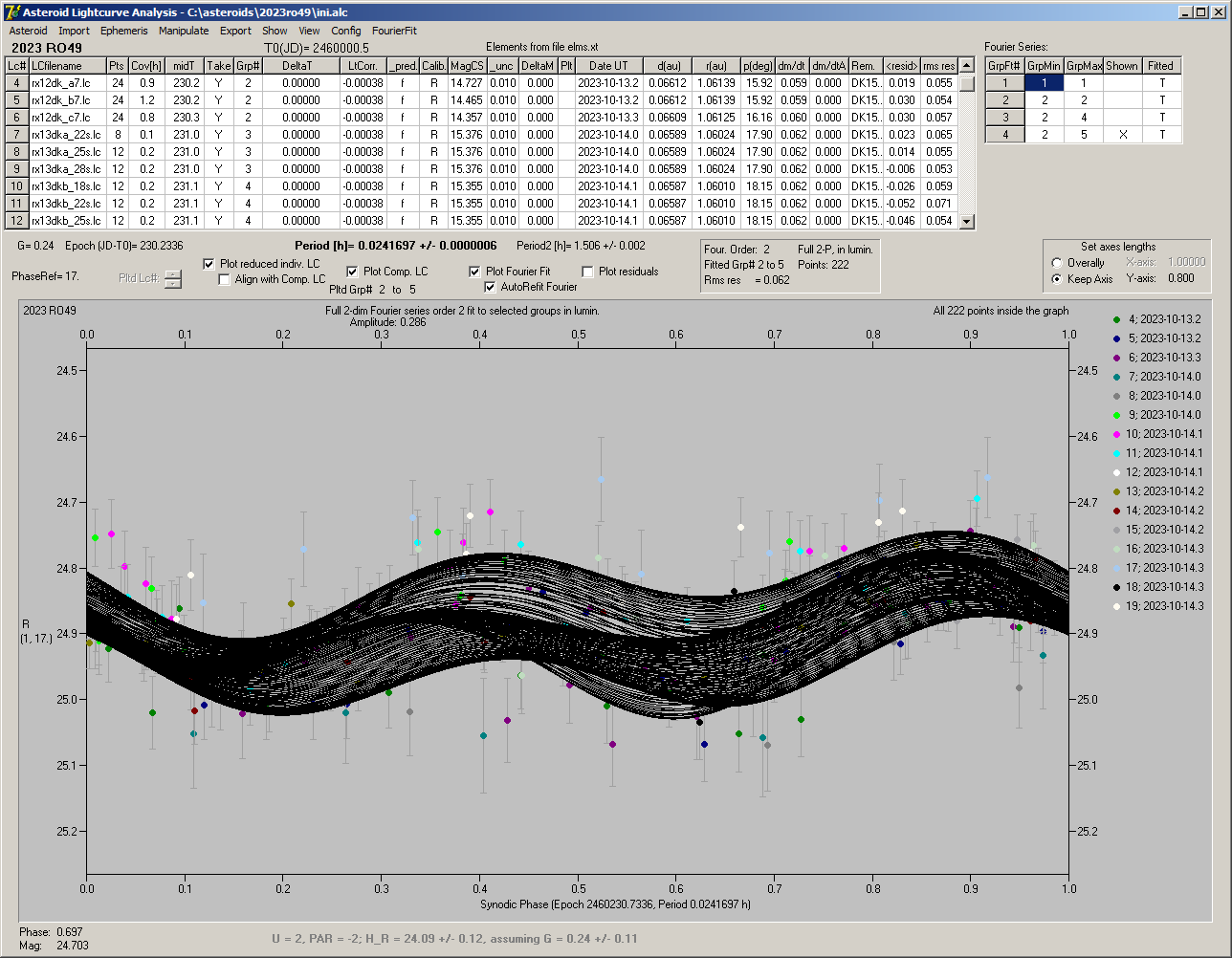Screen dimensions: 1232x958
Task: Select the Keep Axis radio button
Action: pyautogui.click(x=1057, y=279)
